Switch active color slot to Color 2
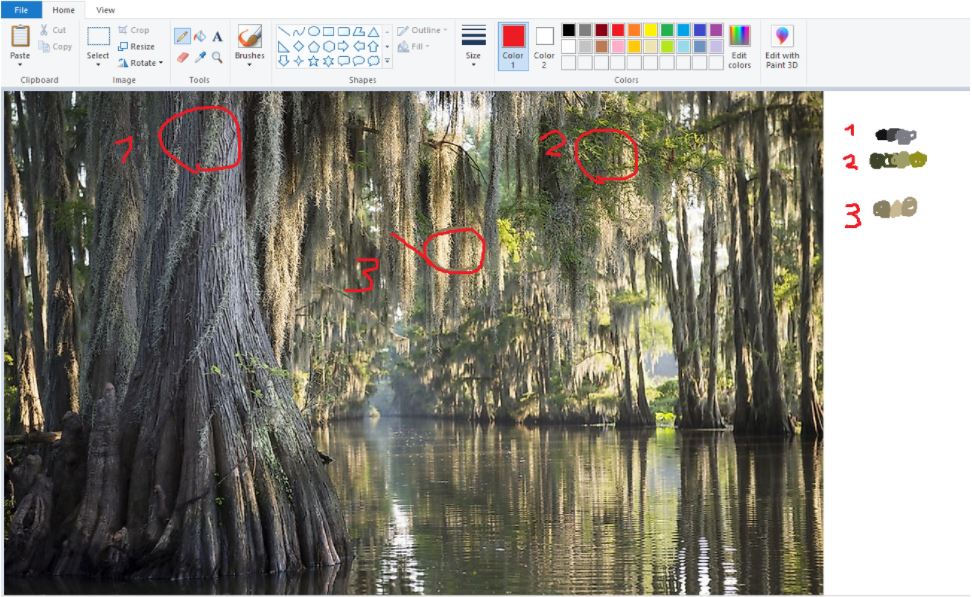This screenshot has height=597, width=972. (544, 46)
